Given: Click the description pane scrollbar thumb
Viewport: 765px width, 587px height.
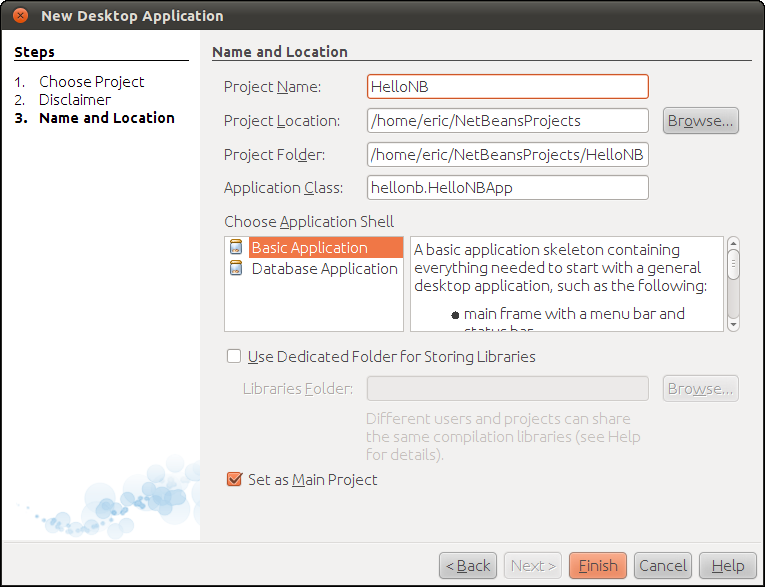Looking at the screenshot, I should pyautogui.click(x=733, y=264).
